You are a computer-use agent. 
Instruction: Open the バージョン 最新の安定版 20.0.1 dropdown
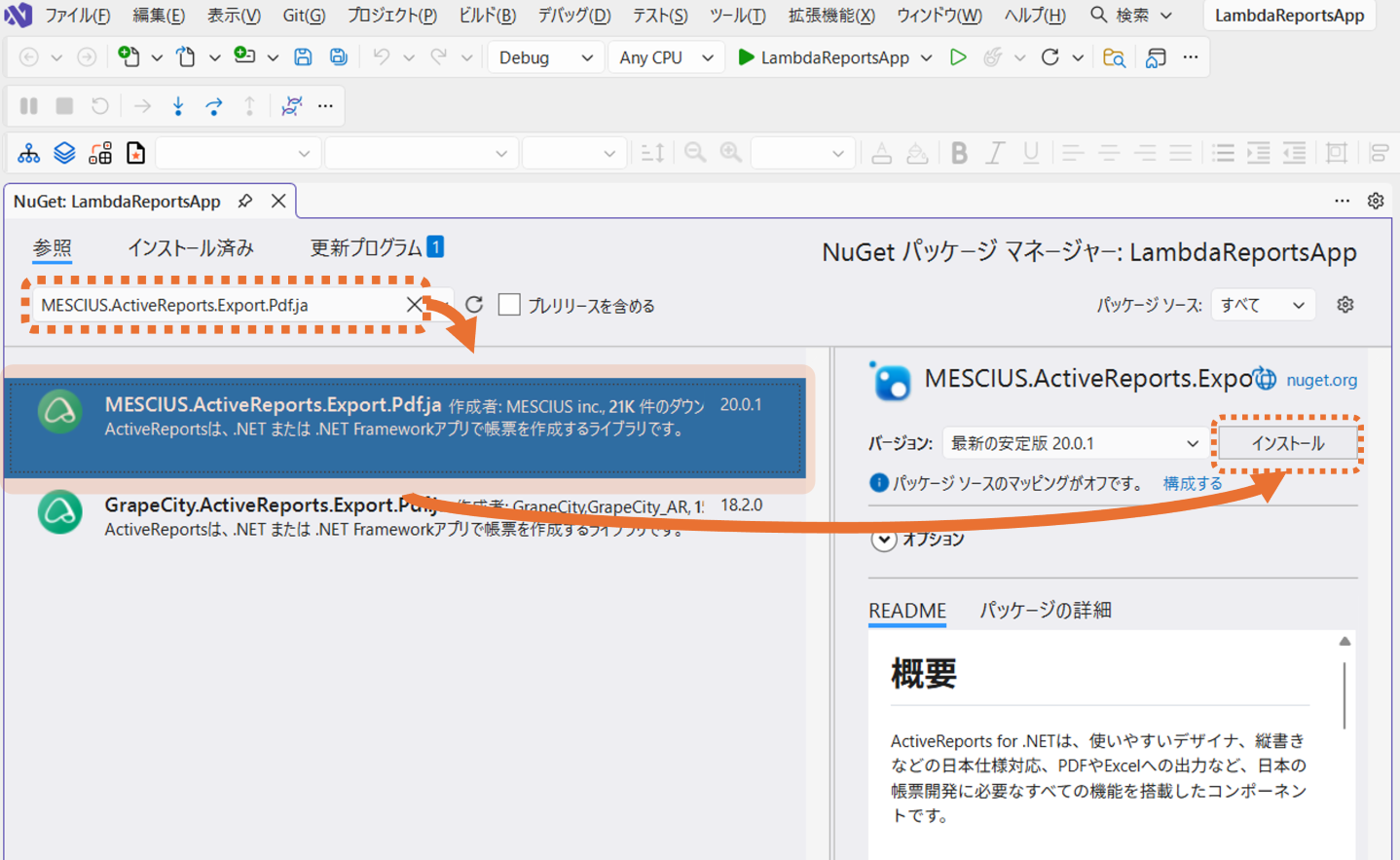pyautogui.click(x=1074, y=443)
